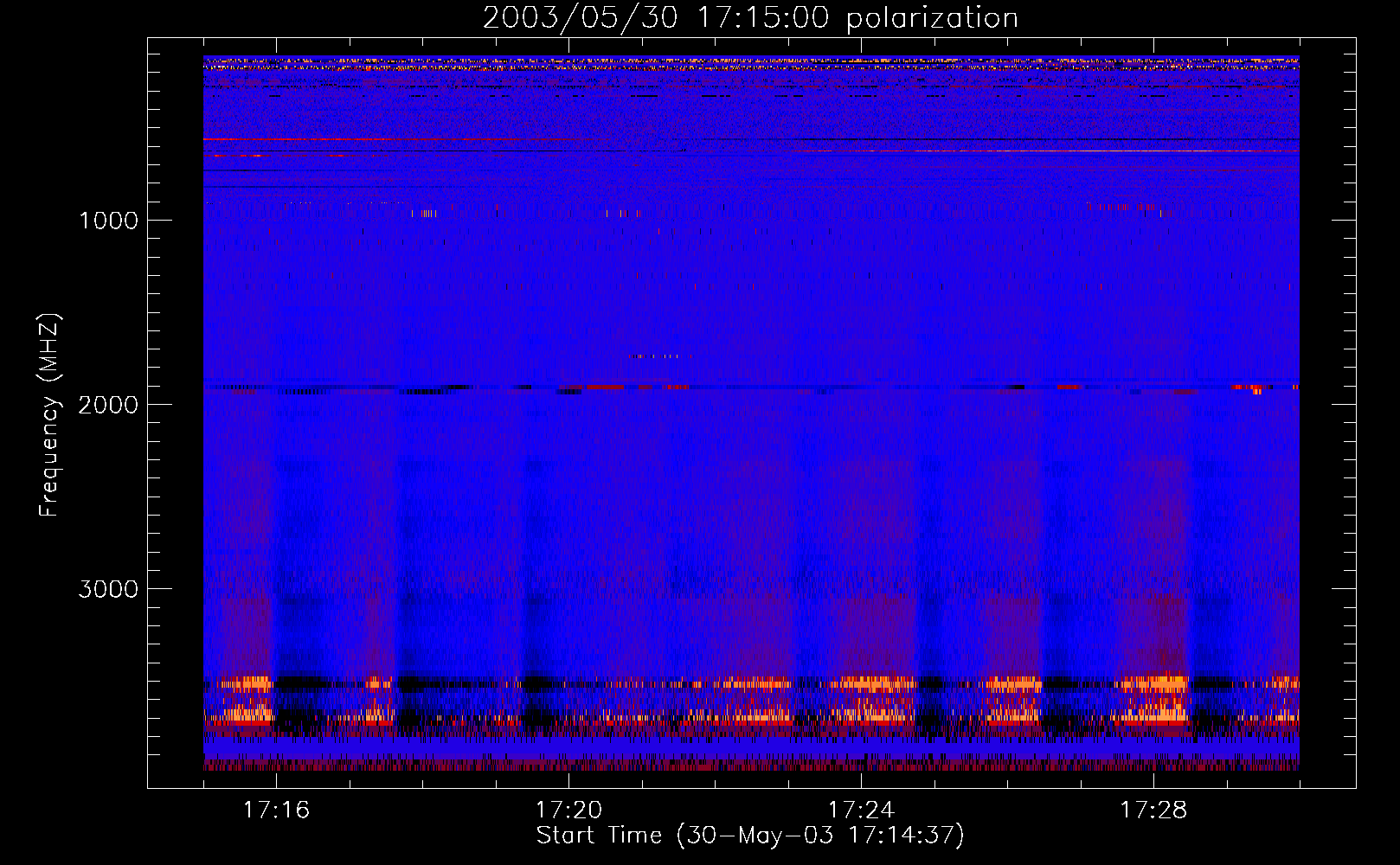Click the "Start Time (30-May-03 17:14:37)" label
The height and width of the screenshot is (865, 1400).
750,836
